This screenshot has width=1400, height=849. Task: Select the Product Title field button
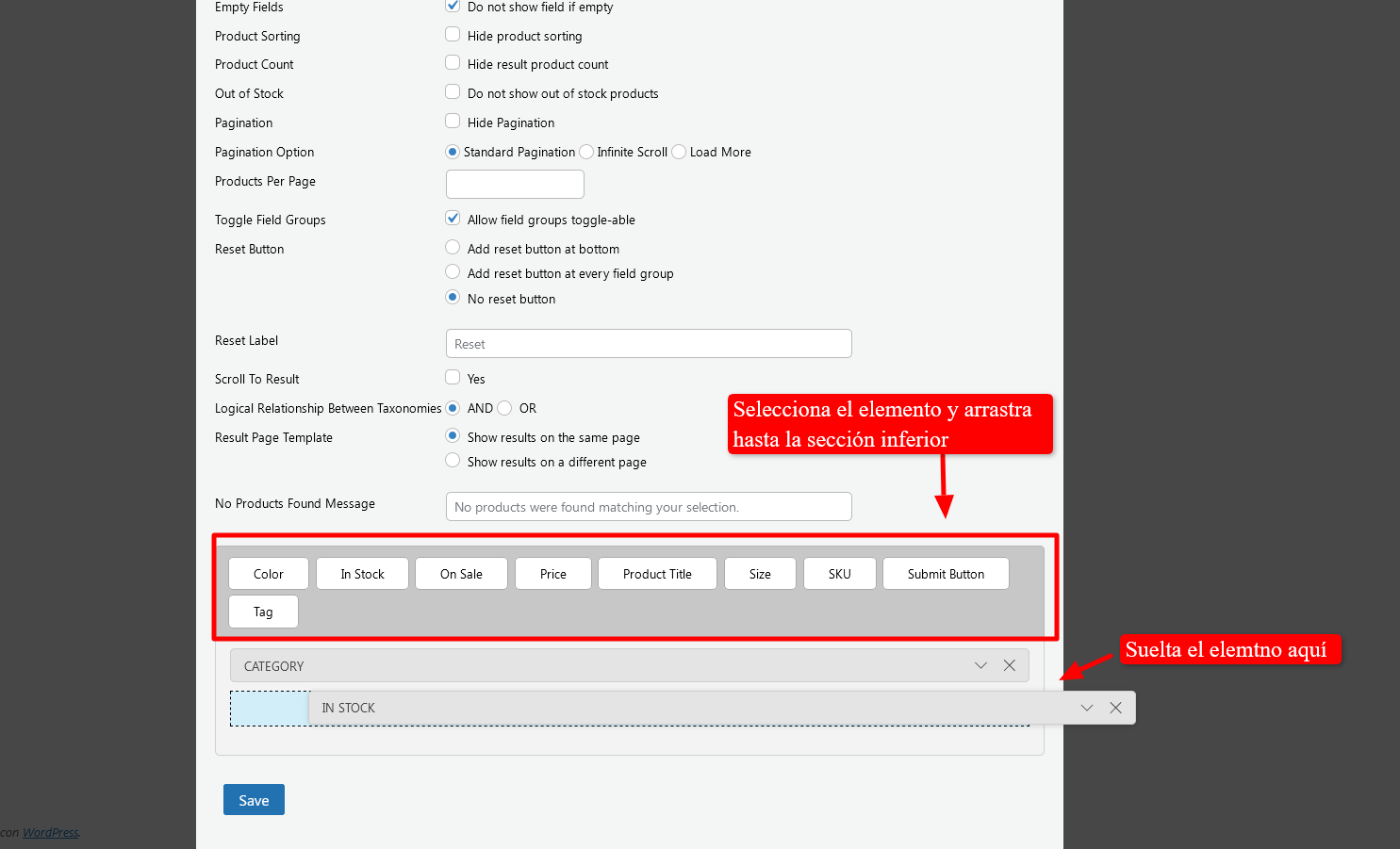coord(657,574)
